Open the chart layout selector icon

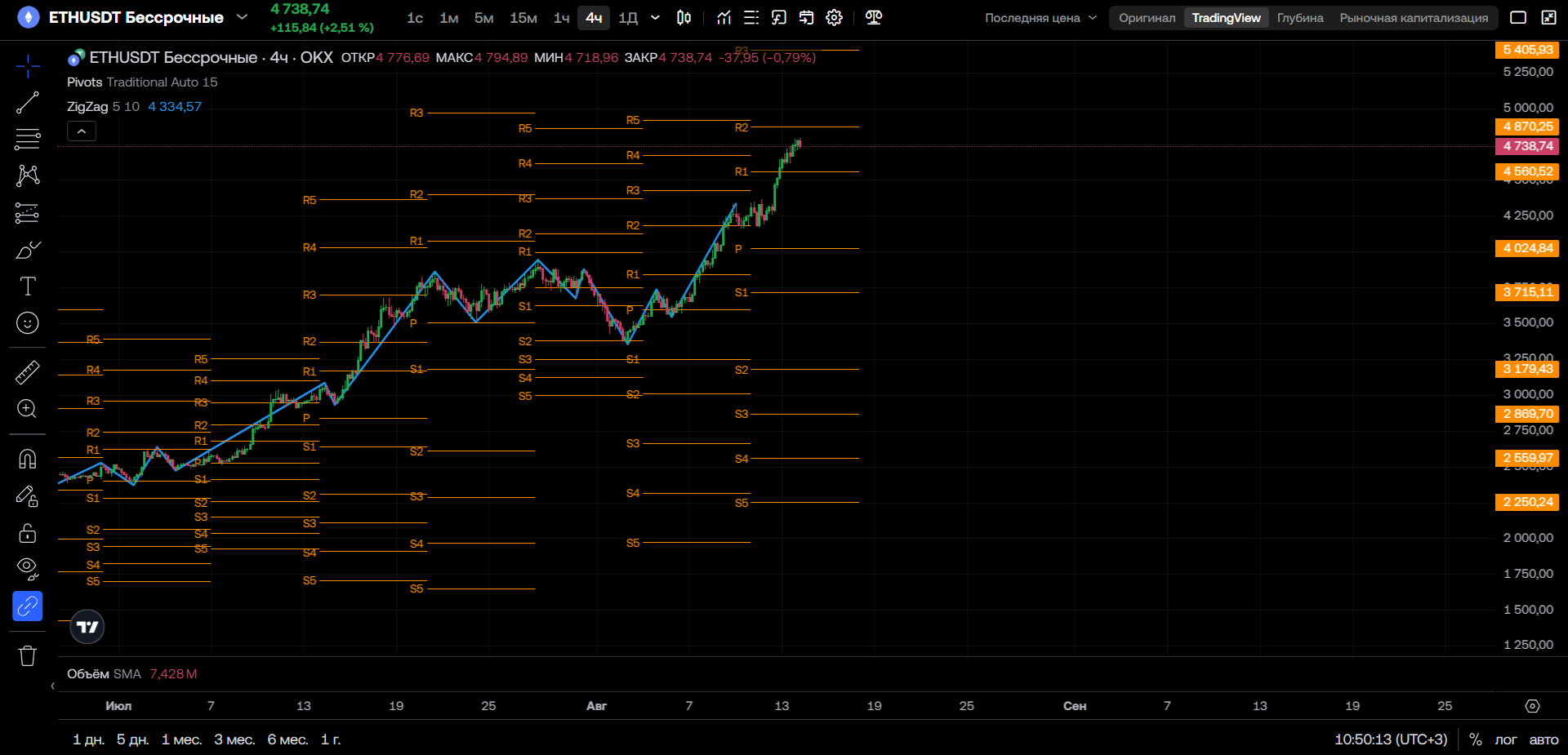click(x=1518, y=17)
